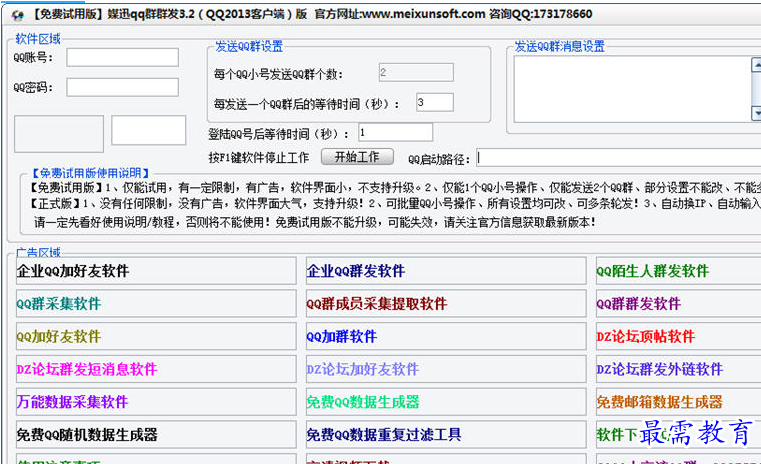Click the message box scroll down arrow
This screenshot has width=761, height=464.
[756, 114]
